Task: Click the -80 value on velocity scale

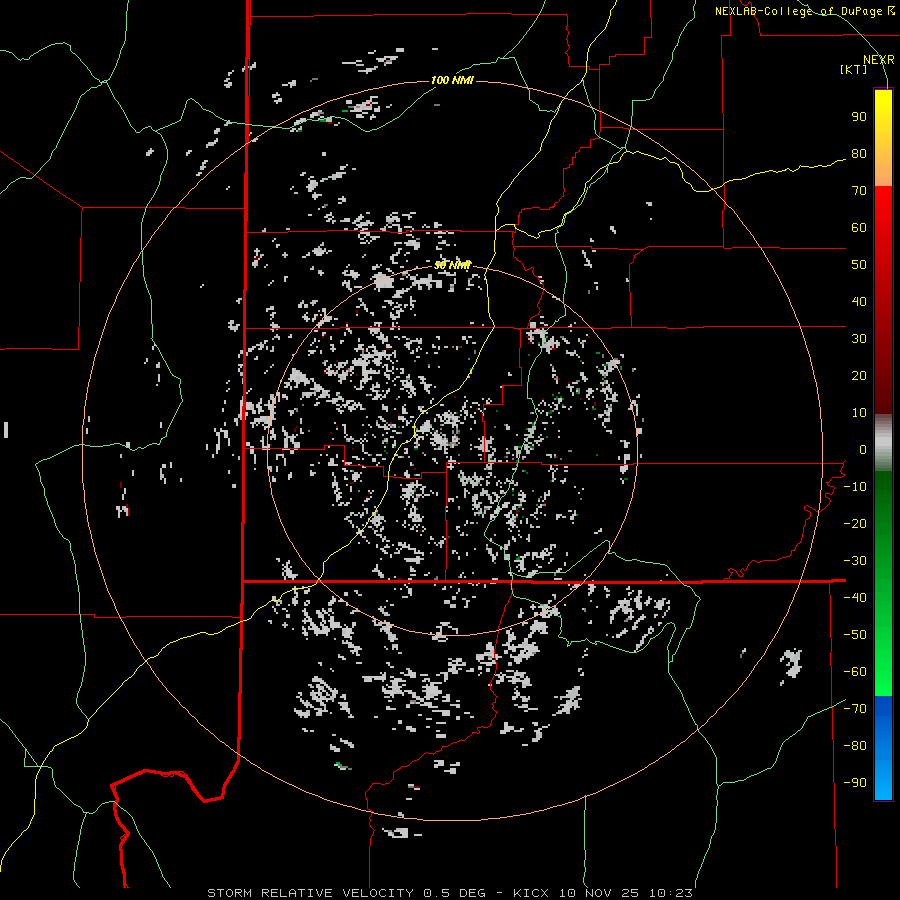Action: [x=855, y=746]
